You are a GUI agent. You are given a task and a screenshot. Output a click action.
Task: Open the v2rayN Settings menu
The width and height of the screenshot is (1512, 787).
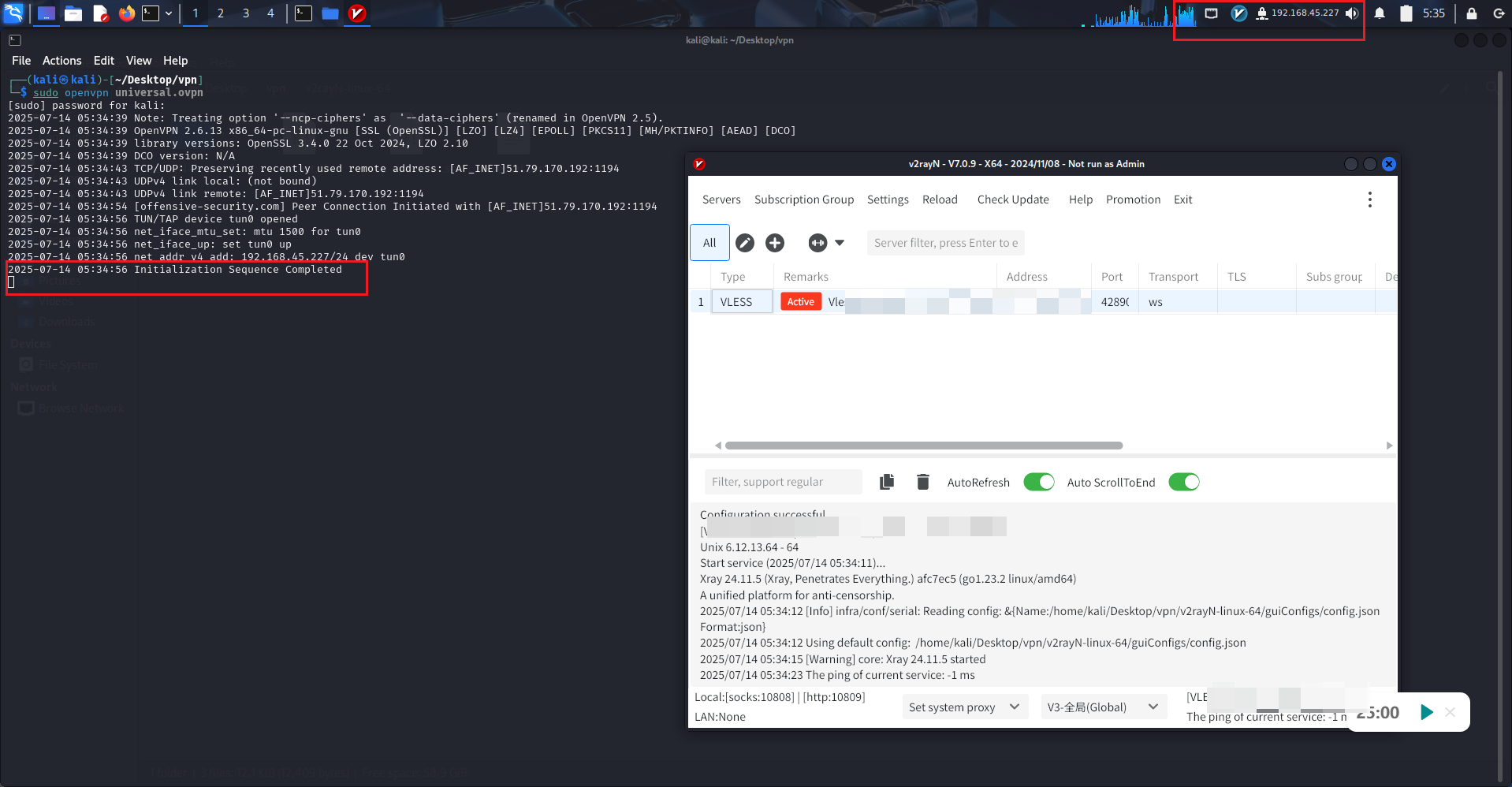[888, 200]
